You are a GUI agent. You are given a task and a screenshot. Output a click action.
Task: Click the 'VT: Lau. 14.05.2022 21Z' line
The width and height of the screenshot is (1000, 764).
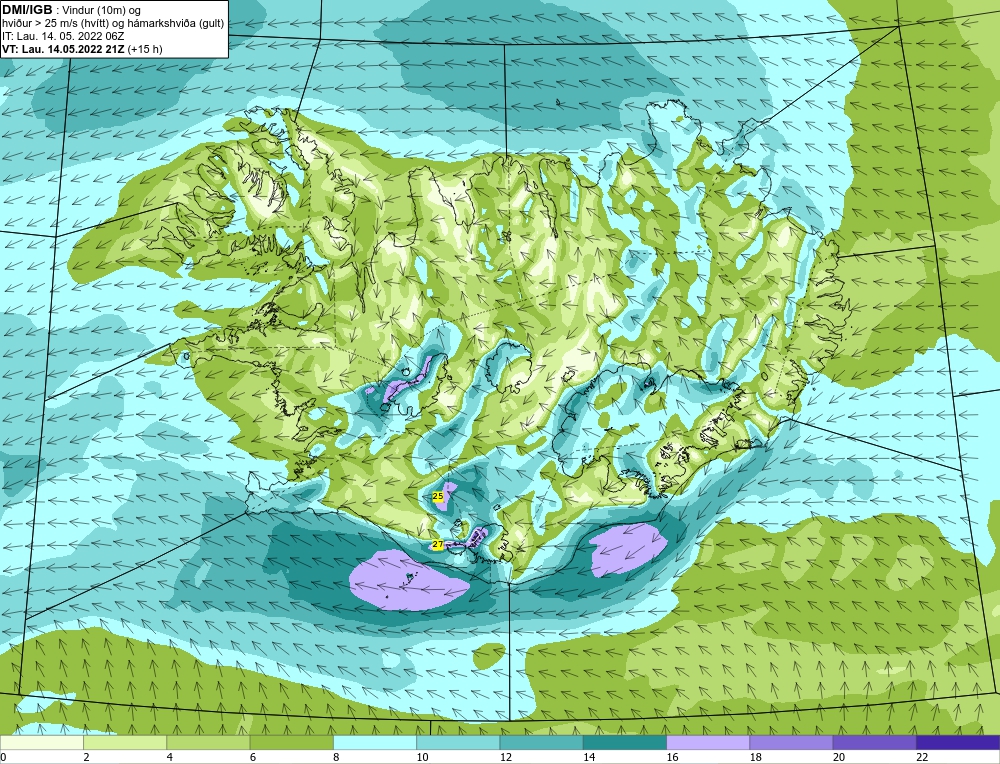tap(63, 49)
